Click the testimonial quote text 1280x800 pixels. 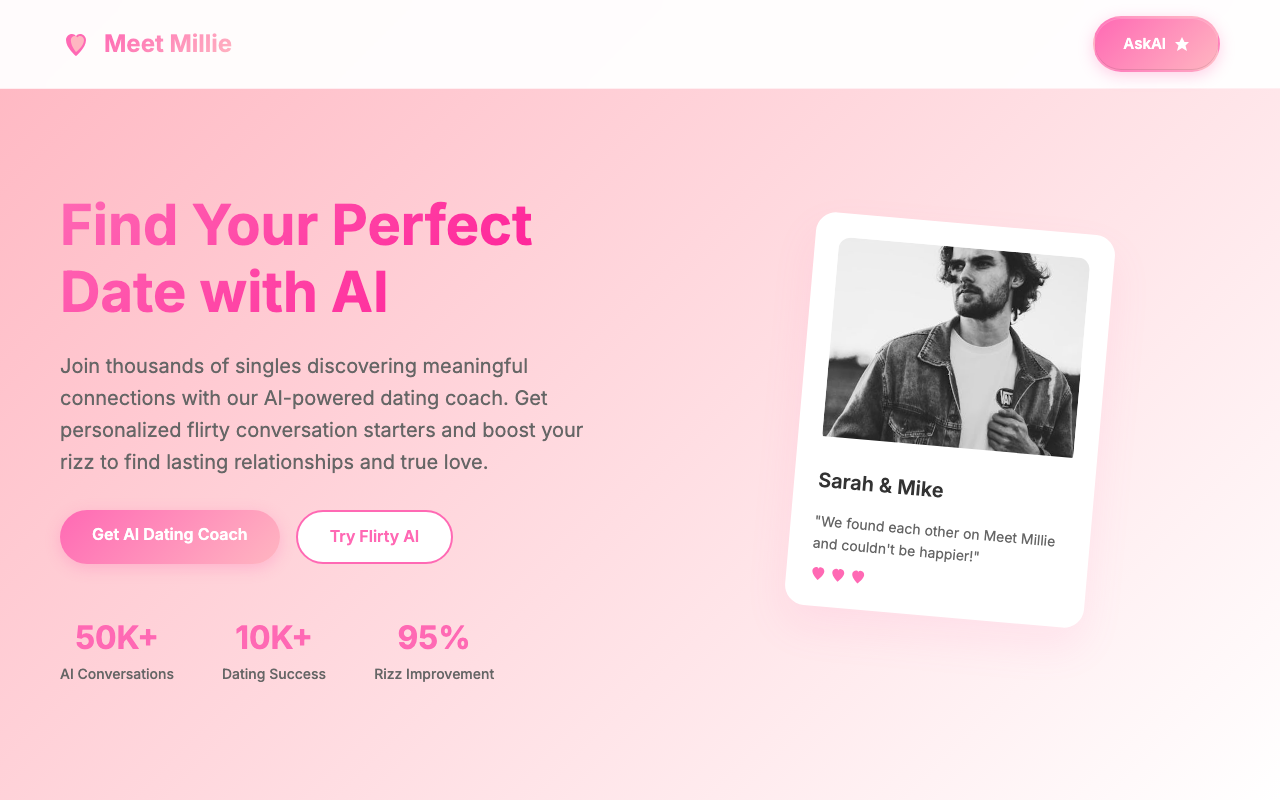point(933,538)
